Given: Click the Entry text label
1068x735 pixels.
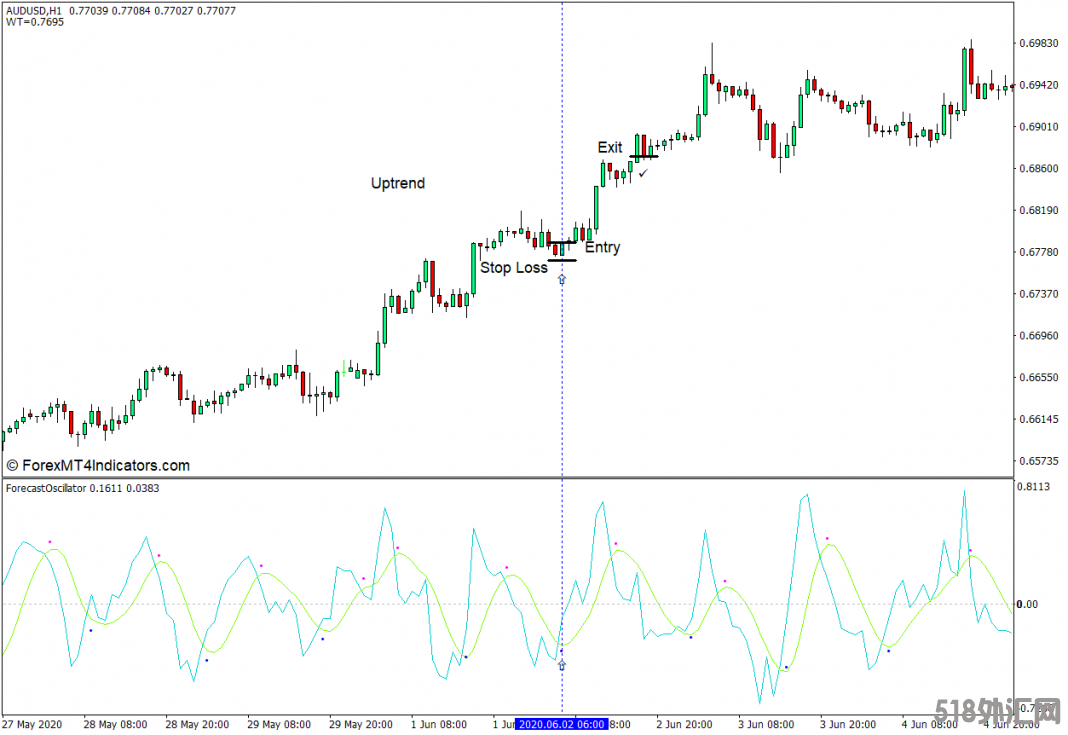Looking at the screenshot, I should 602,248.
